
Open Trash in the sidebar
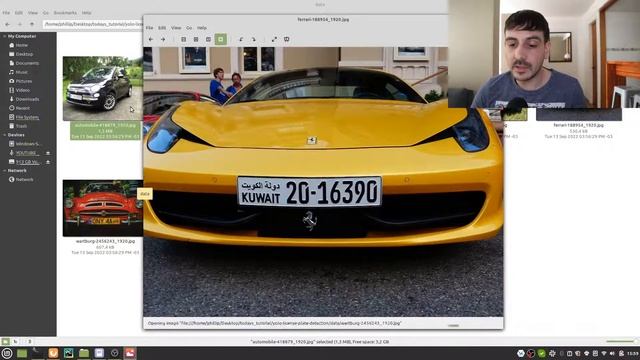[21, 126]
